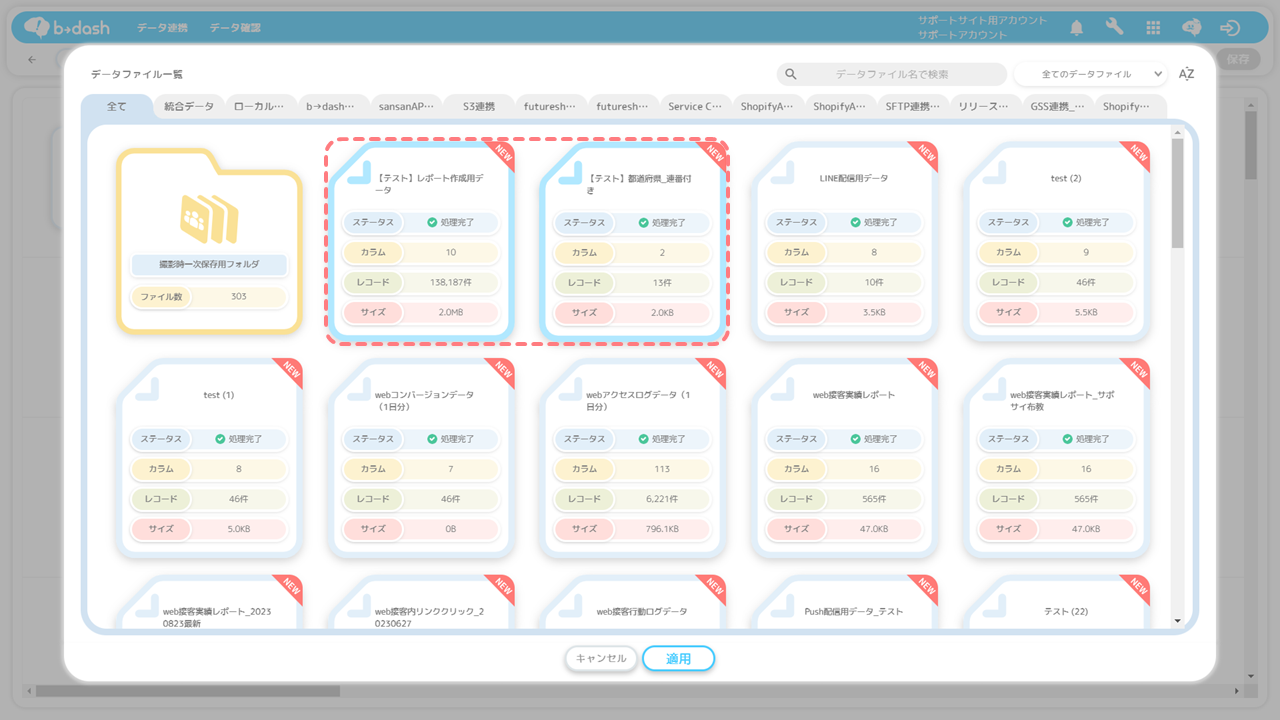Click the size value 796.1KB
1280x720 pixels.
[661, 529]
